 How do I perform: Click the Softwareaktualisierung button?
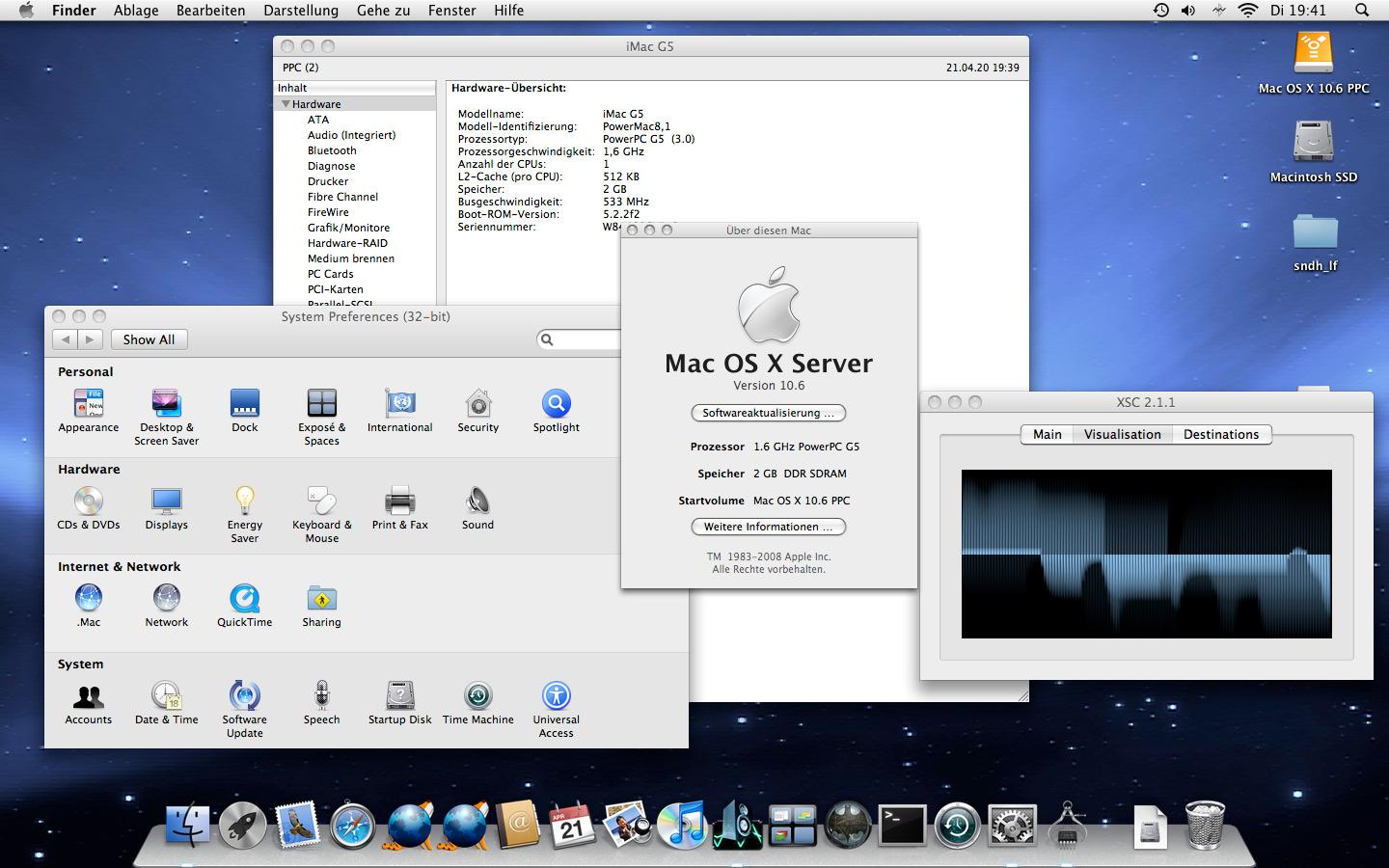tap(768, 413)
